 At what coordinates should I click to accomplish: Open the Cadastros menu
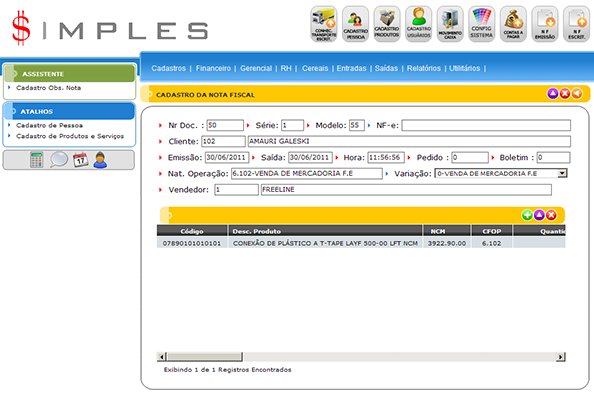pos(169,68)
